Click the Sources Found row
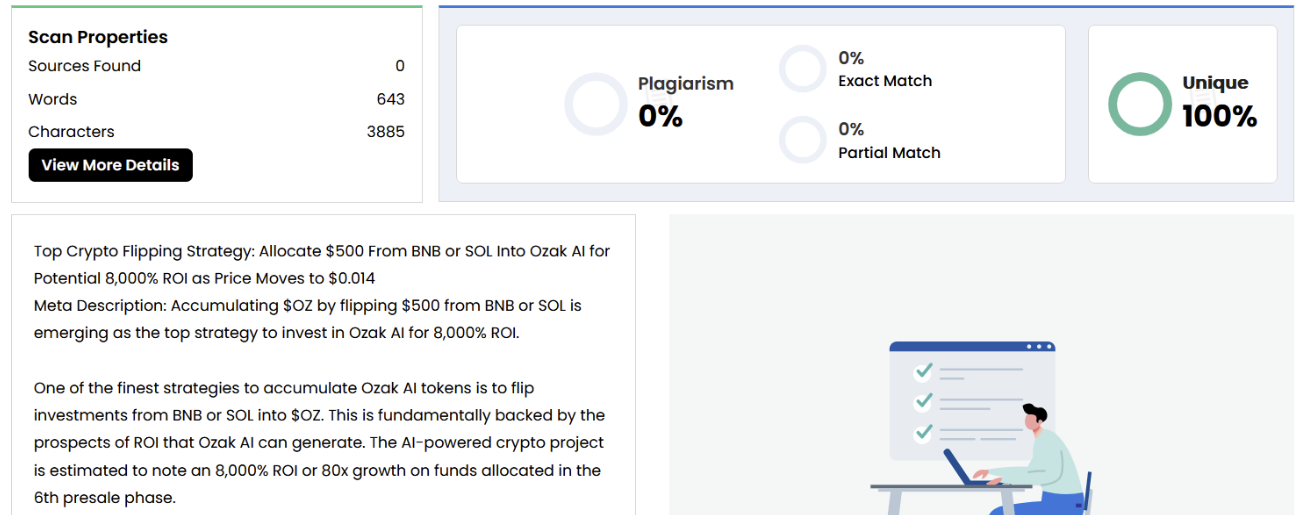 [85, 66]
